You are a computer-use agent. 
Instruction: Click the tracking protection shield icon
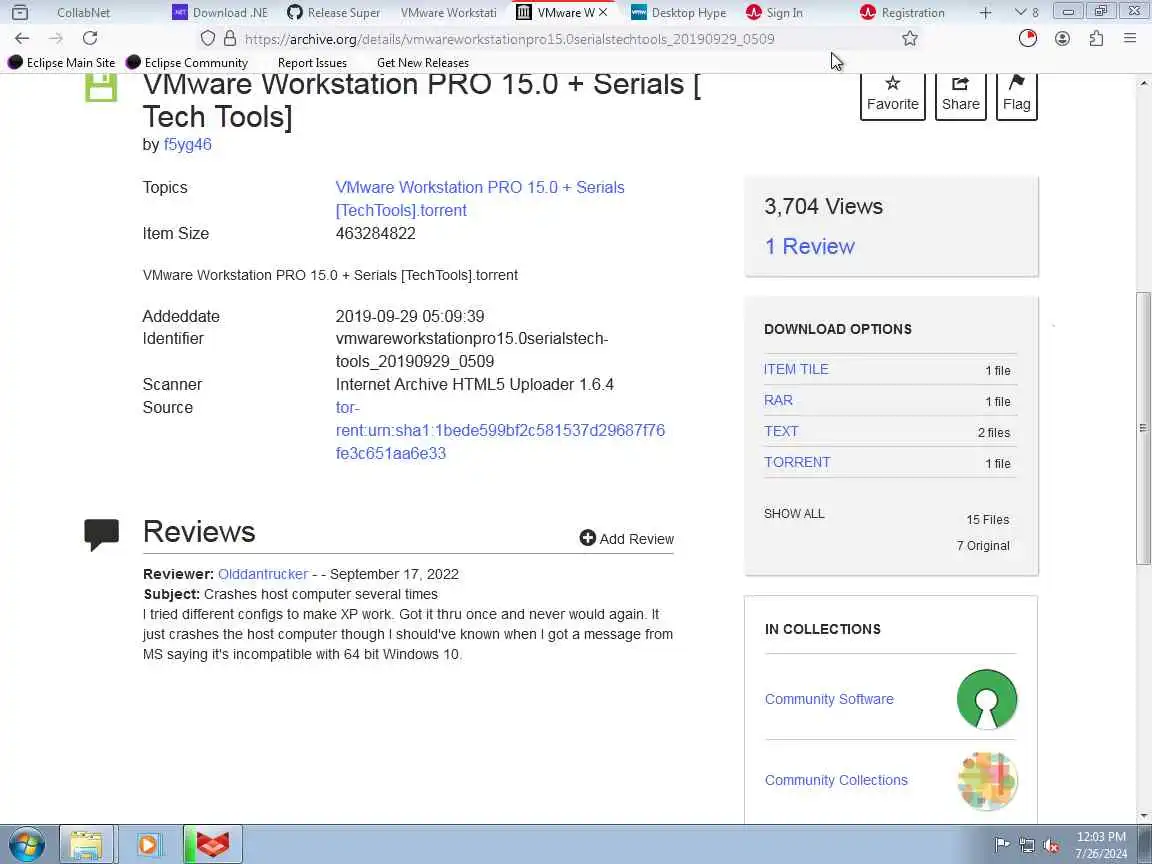click(x=208, y=38)
